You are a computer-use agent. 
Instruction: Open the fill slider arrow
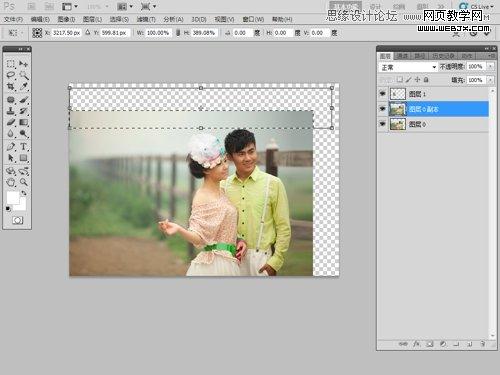(x=490, y=80)
